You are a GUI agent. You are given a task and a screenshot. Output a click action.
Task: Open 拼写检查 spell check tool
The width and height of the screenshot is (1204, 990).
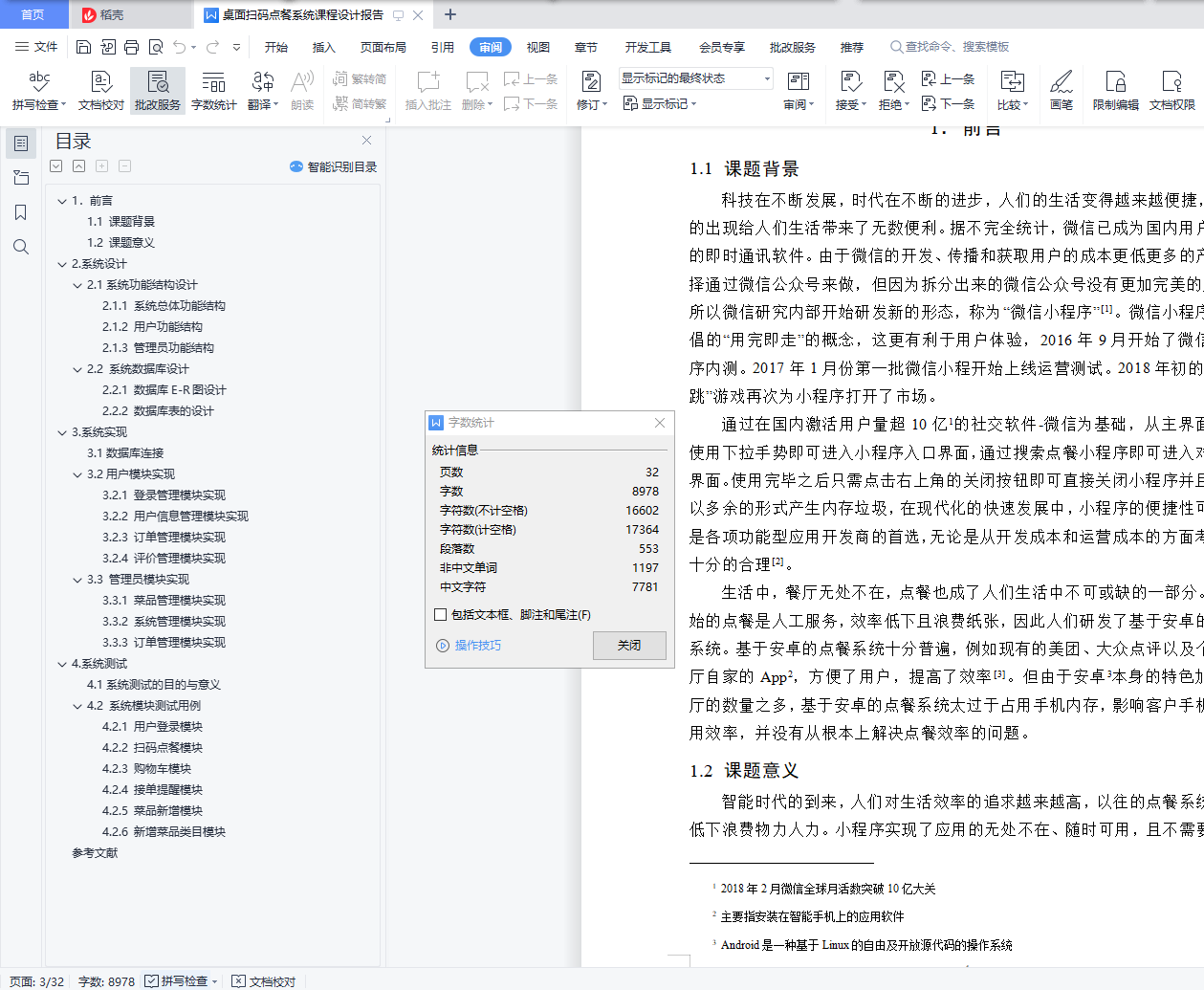pyautogui.click(x=39, y=91)
